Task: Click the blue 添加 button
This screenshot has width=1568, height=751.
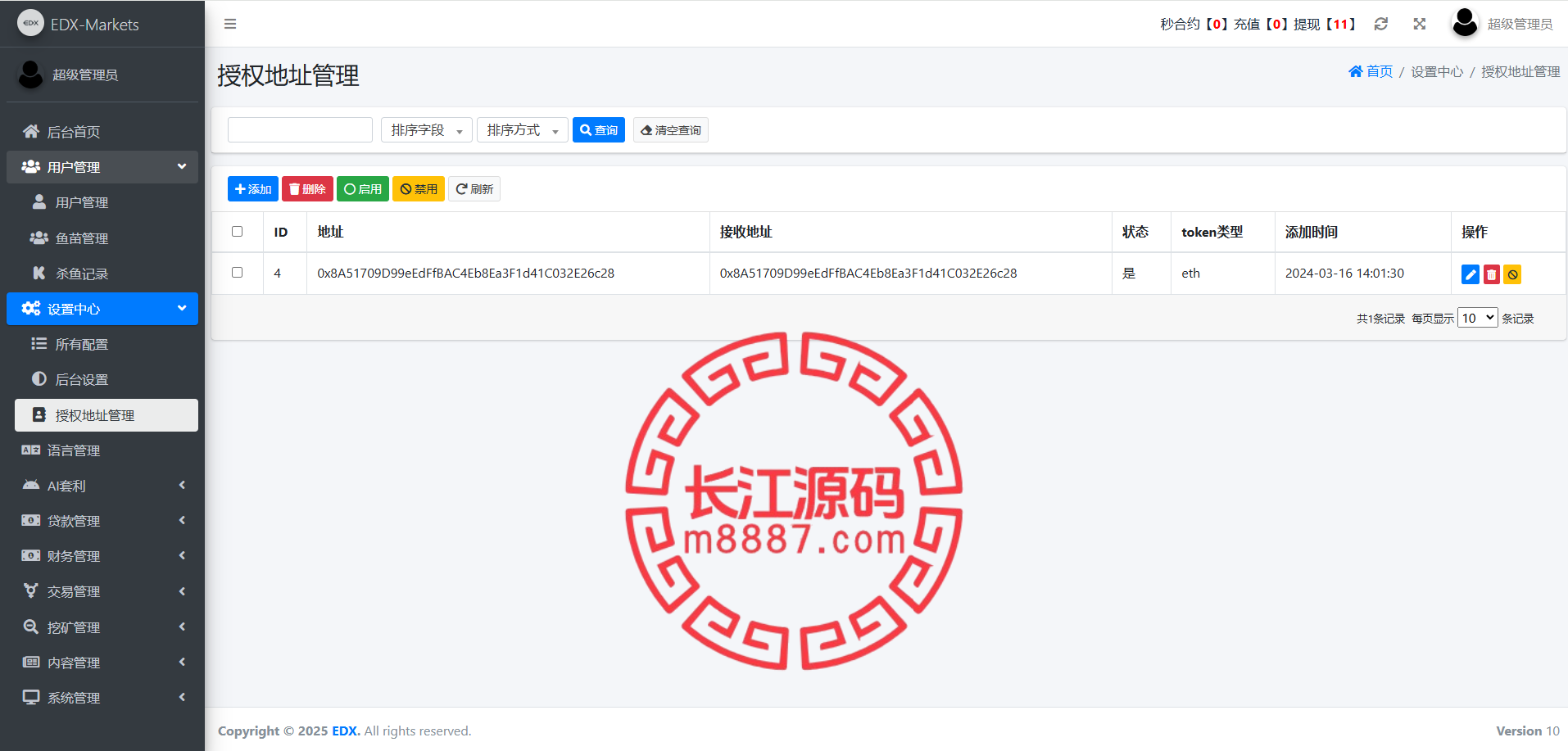Action: 253,189
